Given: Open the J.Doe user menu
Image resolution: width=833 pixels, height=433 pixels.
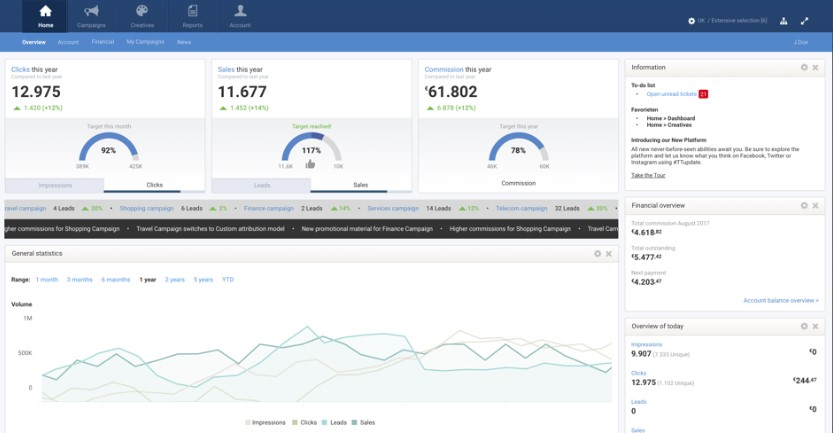Looking at the screenshot, I should click(x=800, y=42).
